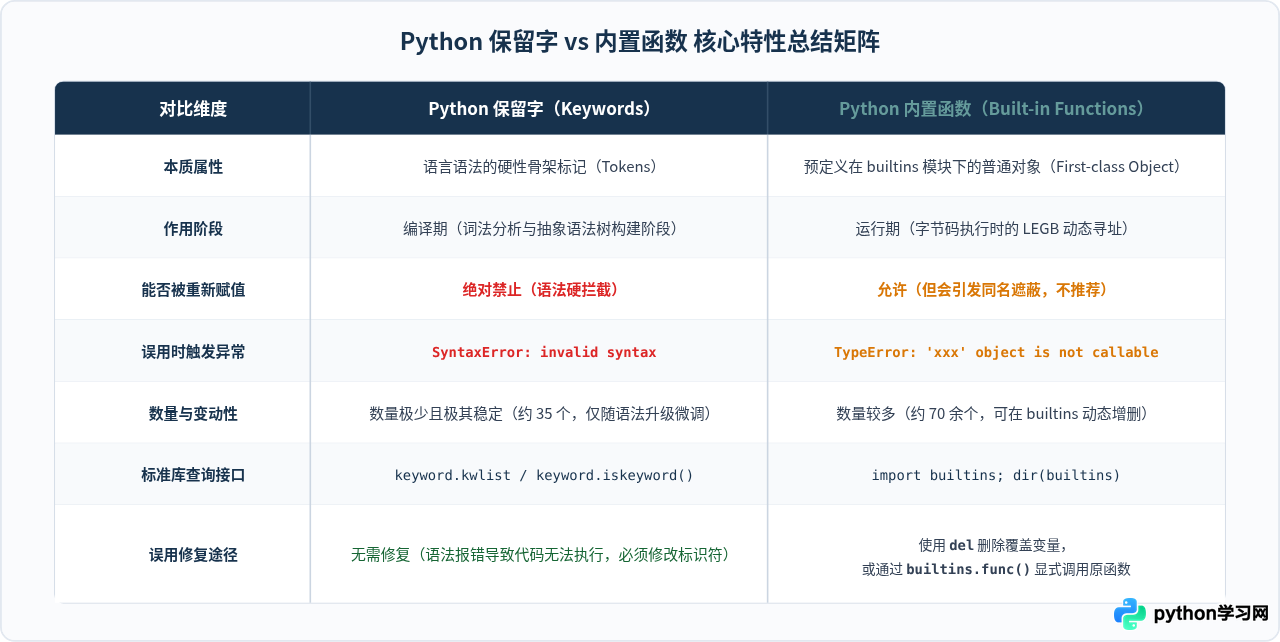Click cell 数量极少且极其稳定（约 35 个）
This screenshot has width=1280, height=642.
point(540,413)
